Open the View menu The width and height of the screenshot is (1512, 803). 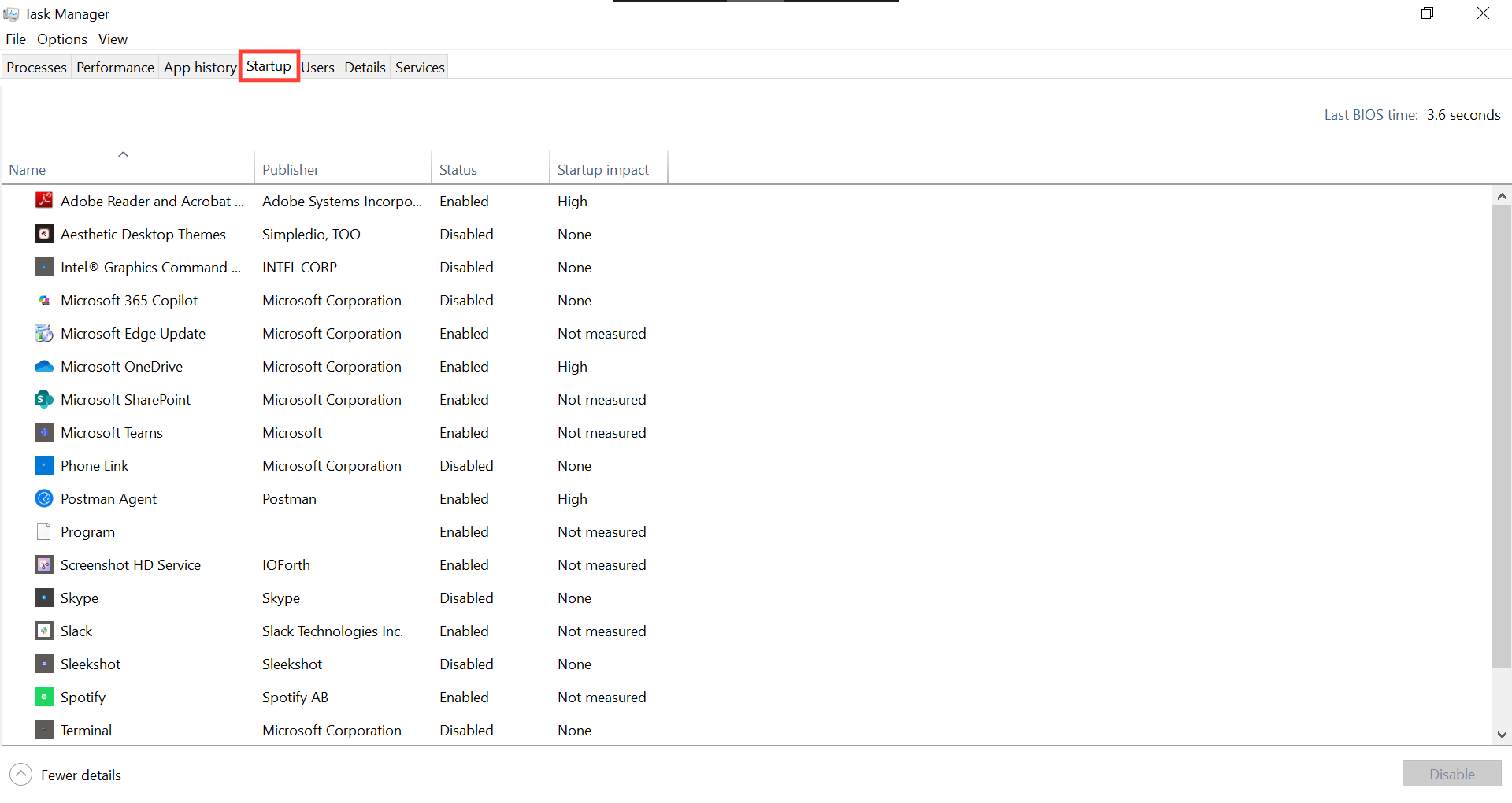(x=113, y=39)
